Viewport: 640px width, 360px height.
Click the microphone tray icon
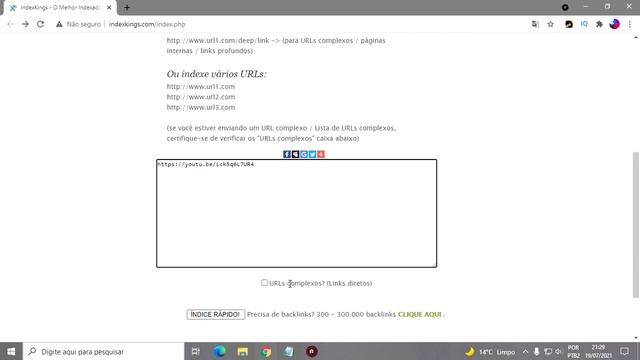point(536,351)
